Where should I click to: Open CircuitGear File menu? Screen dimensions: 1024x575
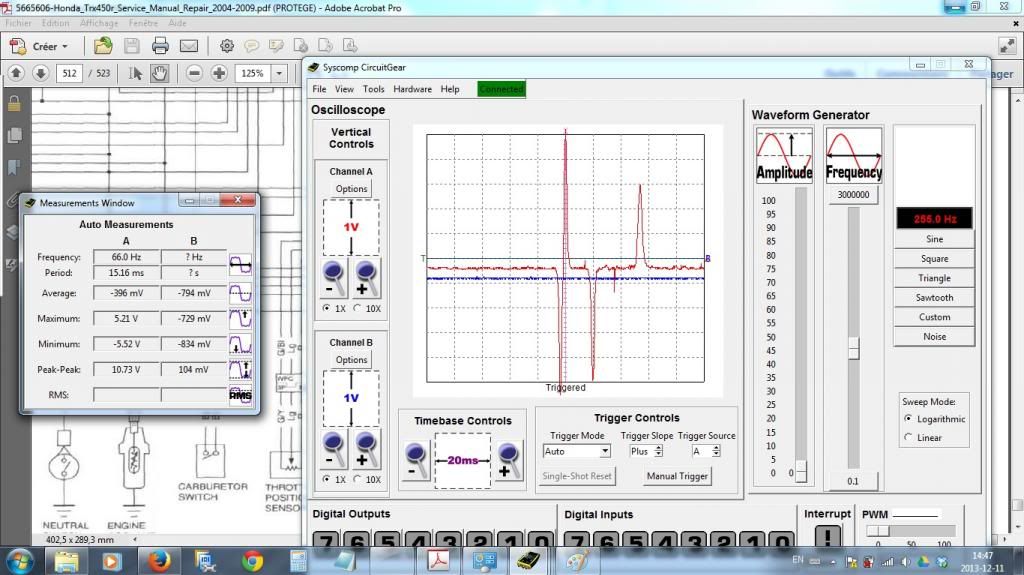coord(319,89)
